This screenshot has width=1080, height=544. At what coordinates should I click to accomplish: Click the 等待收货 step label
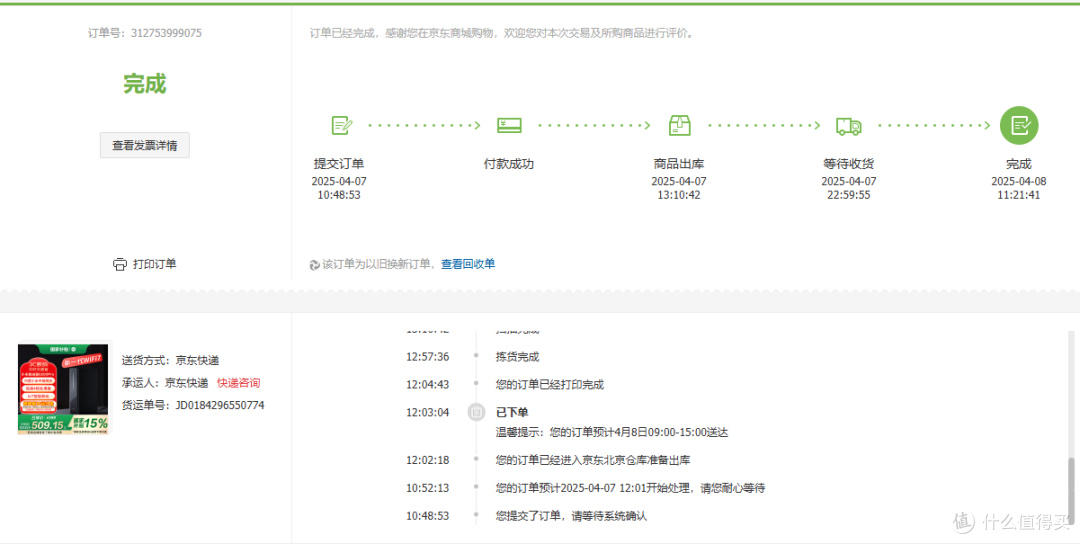(x=849, y=164)
